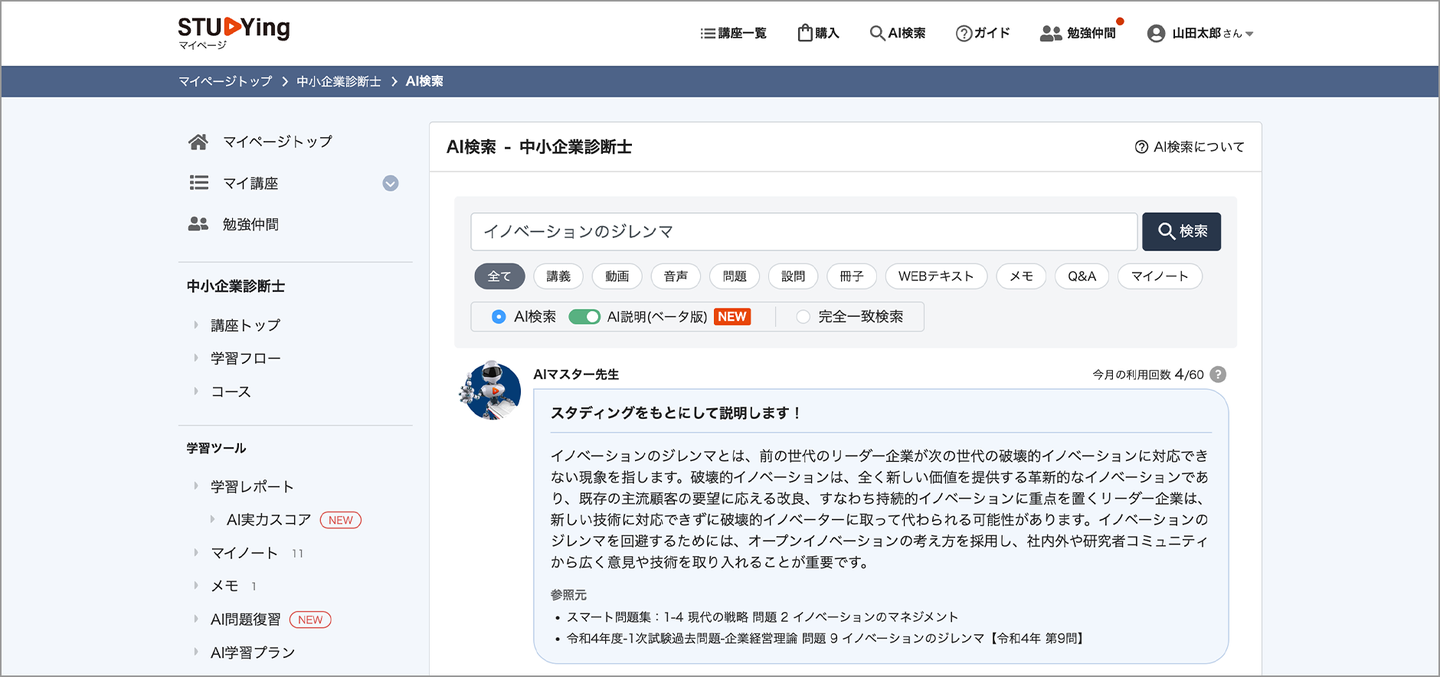Image resolution: width=1440 pixels, height=677 pixels.
Task: Go to マイページトップ breadcrumb
Action: point(225,81)
